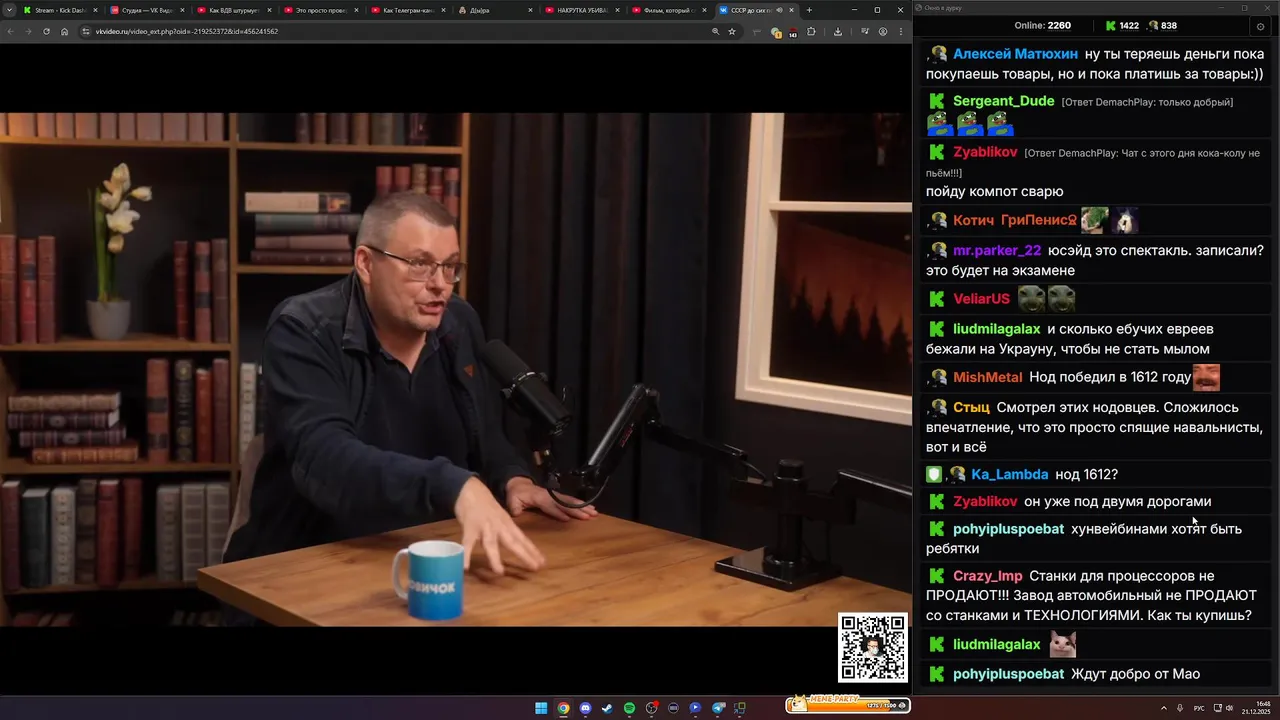Click the QR code overlay on video
Viewport: 1280px width, 720px height.
pyautogui.click(x=873, y=648)
